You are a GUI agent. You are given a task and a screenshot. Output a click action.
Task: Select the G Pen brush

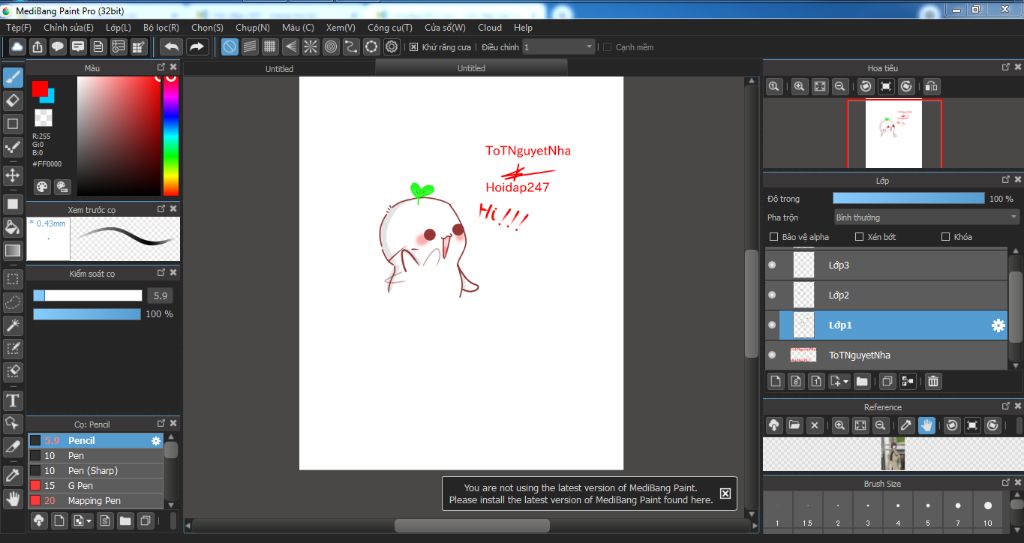[95, 485]
